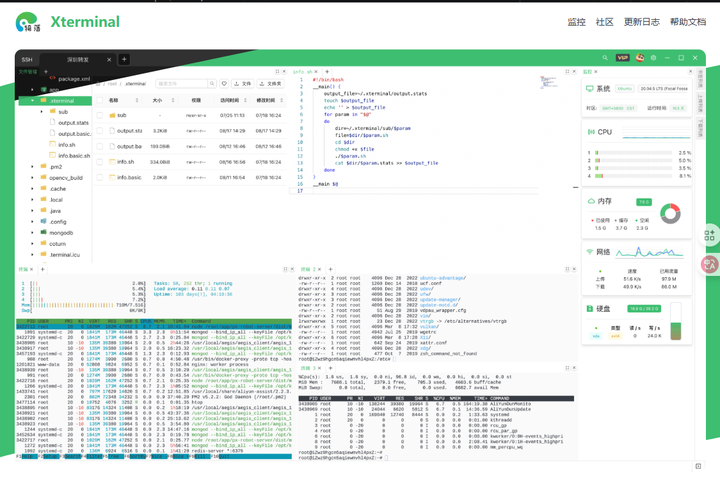The image size is (720, 484).
Task: Expand the sub folder in the tree
Action: (x=42, y=112)
